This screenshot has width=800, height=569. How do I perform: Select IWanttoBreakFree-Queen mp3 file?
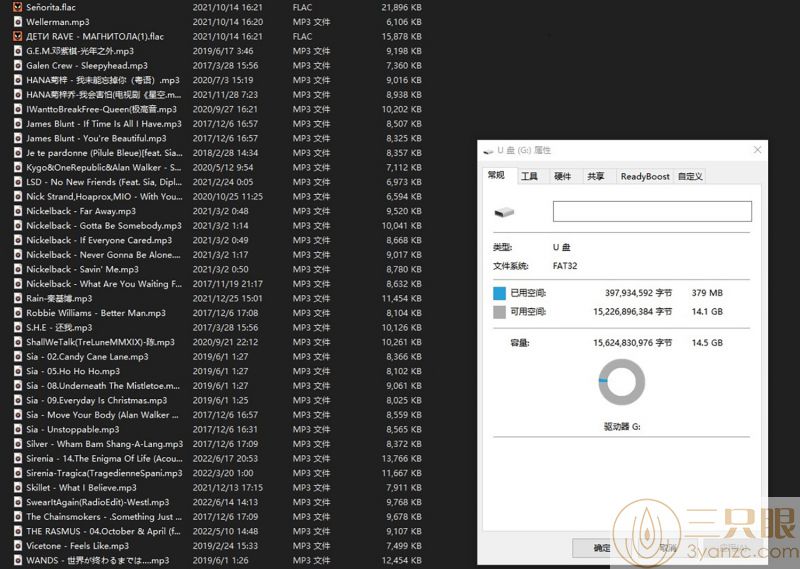[102, 109]
